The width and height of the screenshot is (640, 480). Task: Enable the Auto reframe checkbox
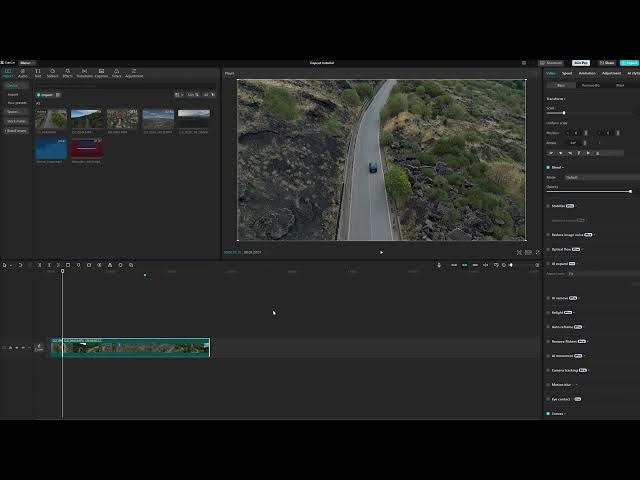click(x=548, y=327)
